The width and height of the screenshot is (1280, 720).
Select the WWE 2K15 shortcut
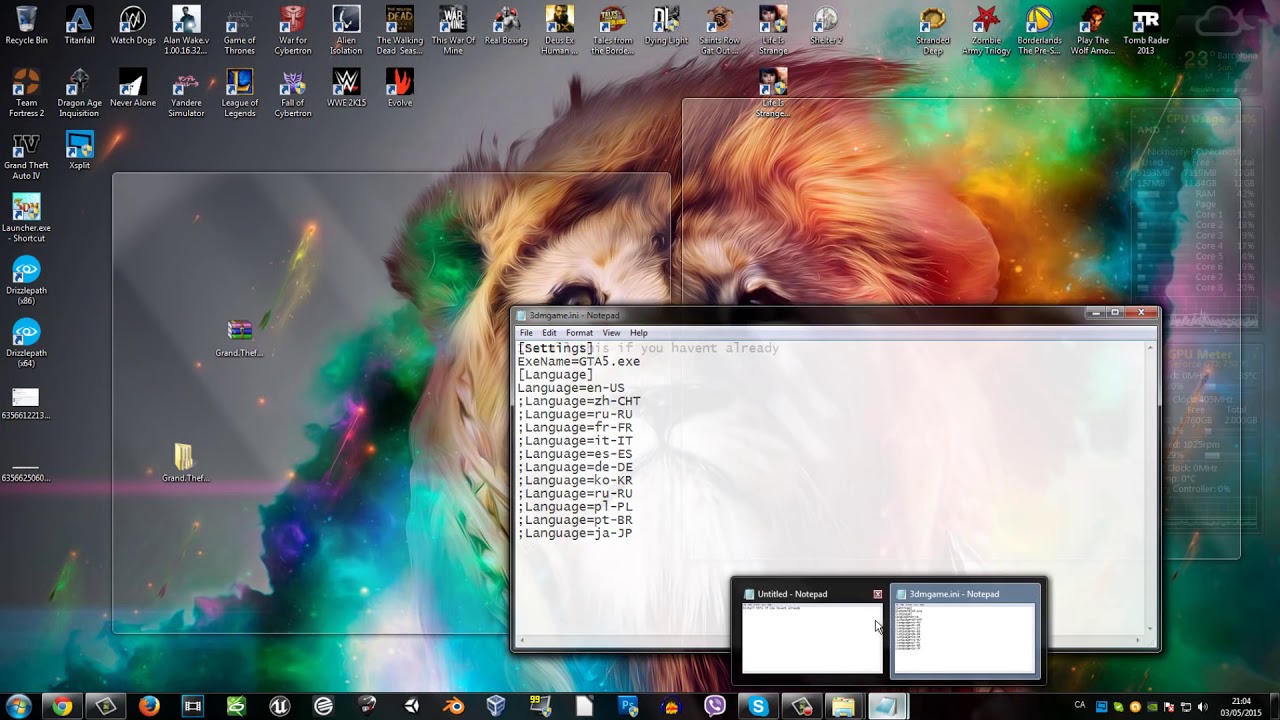pos(346,88)
